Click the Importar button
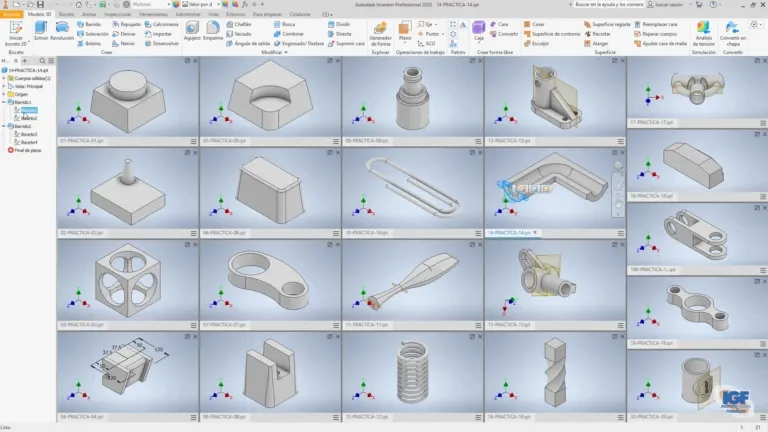The height and width of the screenshot is (432, 768). [x=158, y=34]
